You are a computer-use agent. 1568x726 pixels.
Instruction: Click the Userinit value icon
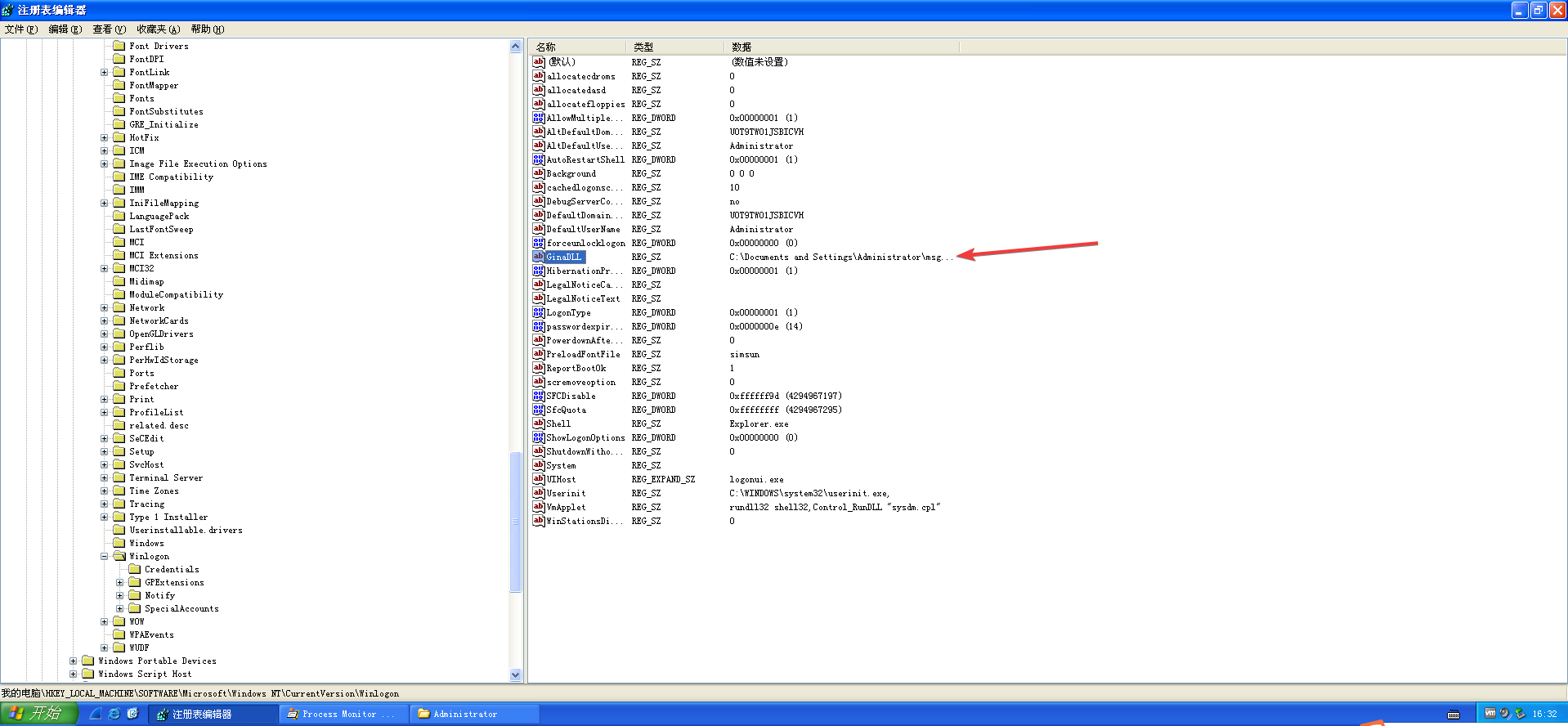tap(538, 493)
